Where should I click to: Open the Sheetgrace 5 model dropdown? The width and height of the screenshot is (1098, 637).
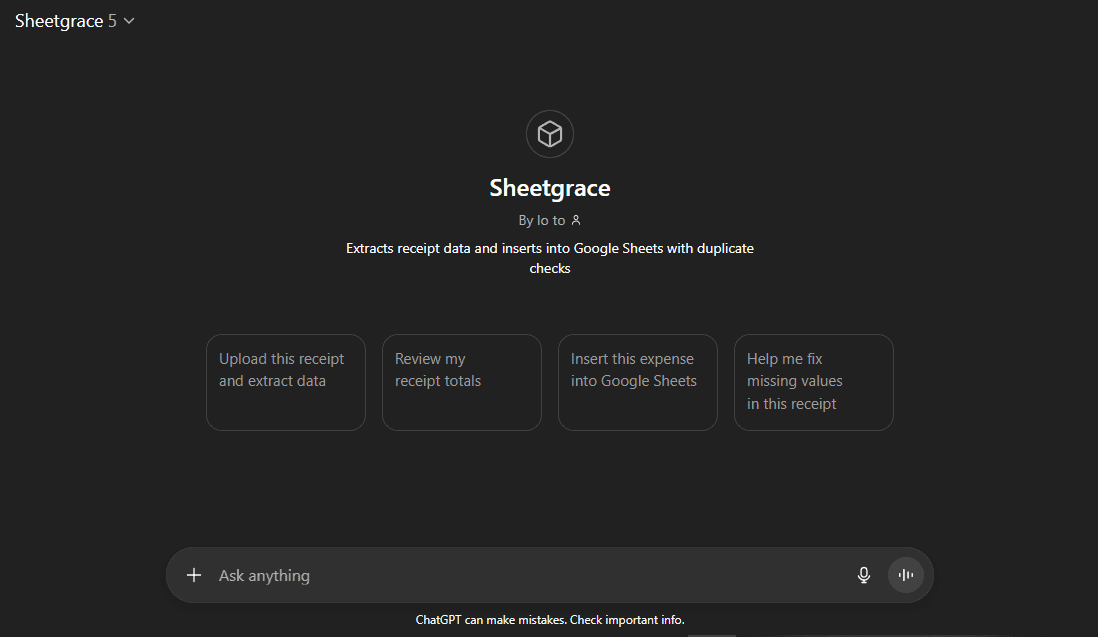coord(74,21)
